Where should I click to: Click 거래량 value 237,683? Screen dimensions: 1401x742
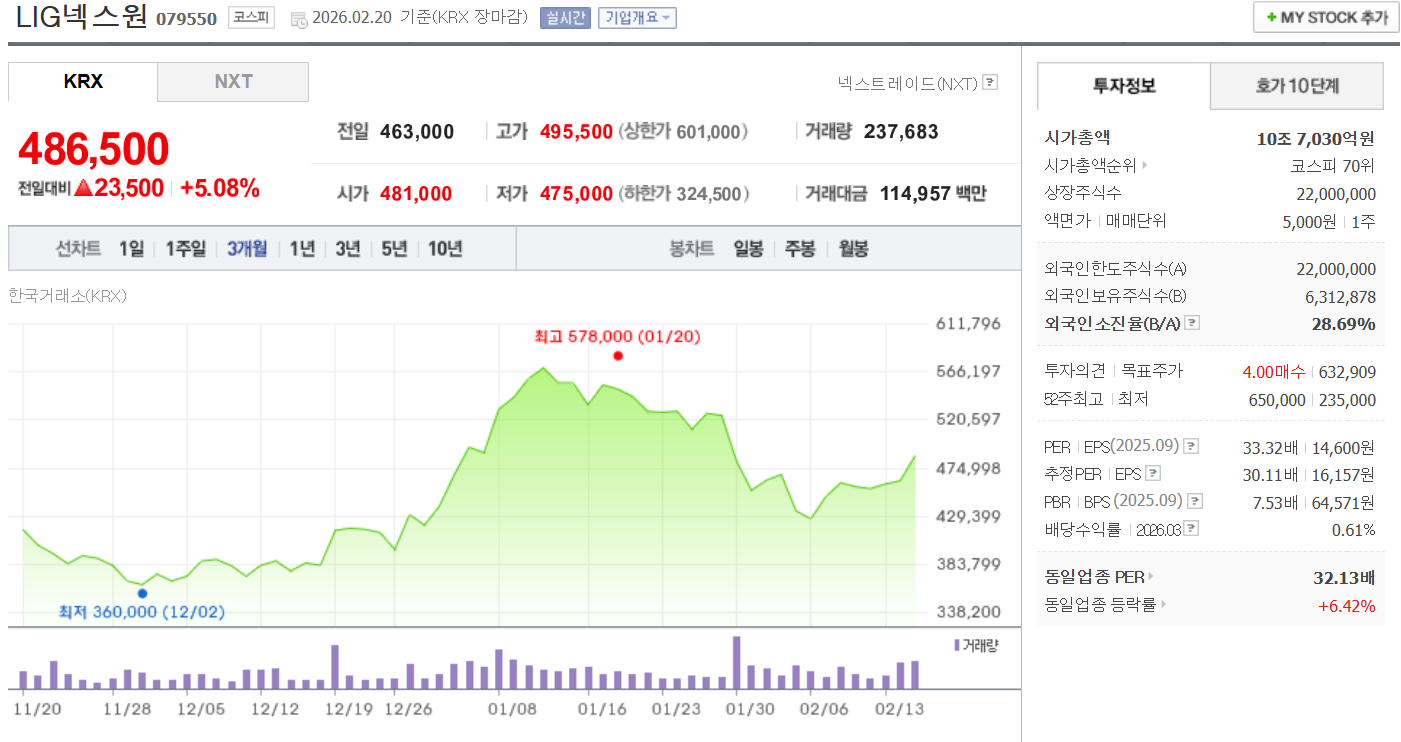point(901,132)
